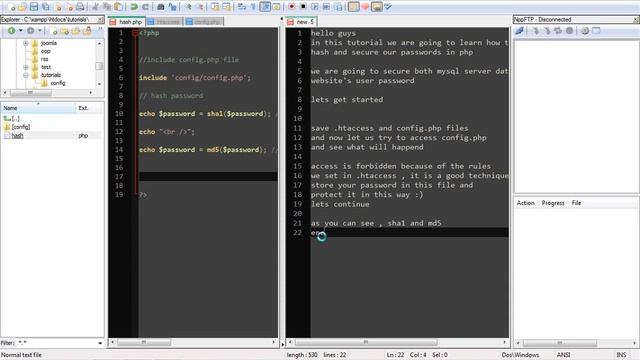Click the new 5 editor horizontal scrollbar
640x360 pixels.
click(397, 342)
